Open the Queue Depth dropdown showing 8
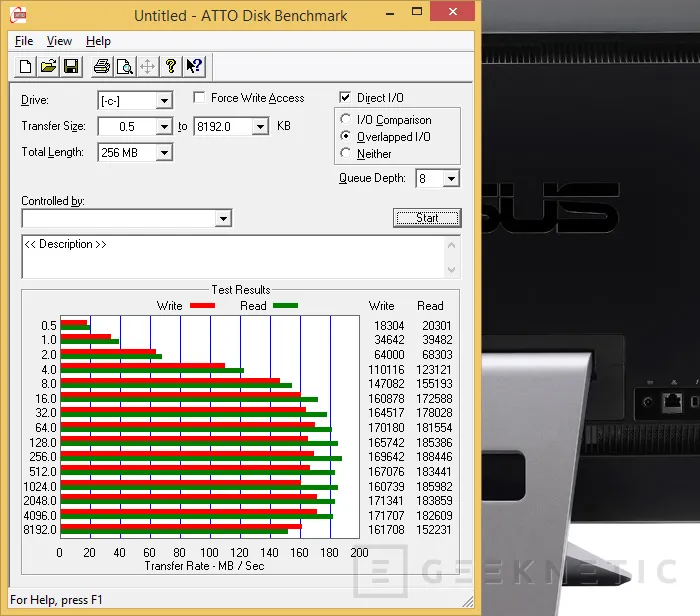This screenshot has width=700, height=616. coord(451,179)
